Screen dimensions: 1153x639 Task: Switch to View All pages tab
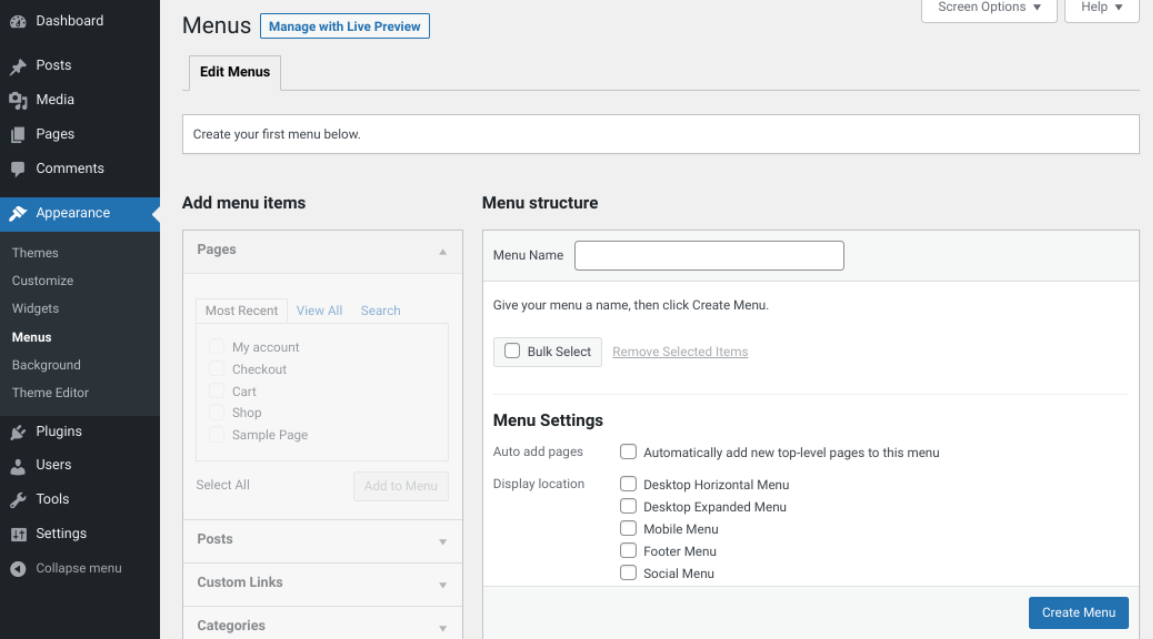(319, 310)
